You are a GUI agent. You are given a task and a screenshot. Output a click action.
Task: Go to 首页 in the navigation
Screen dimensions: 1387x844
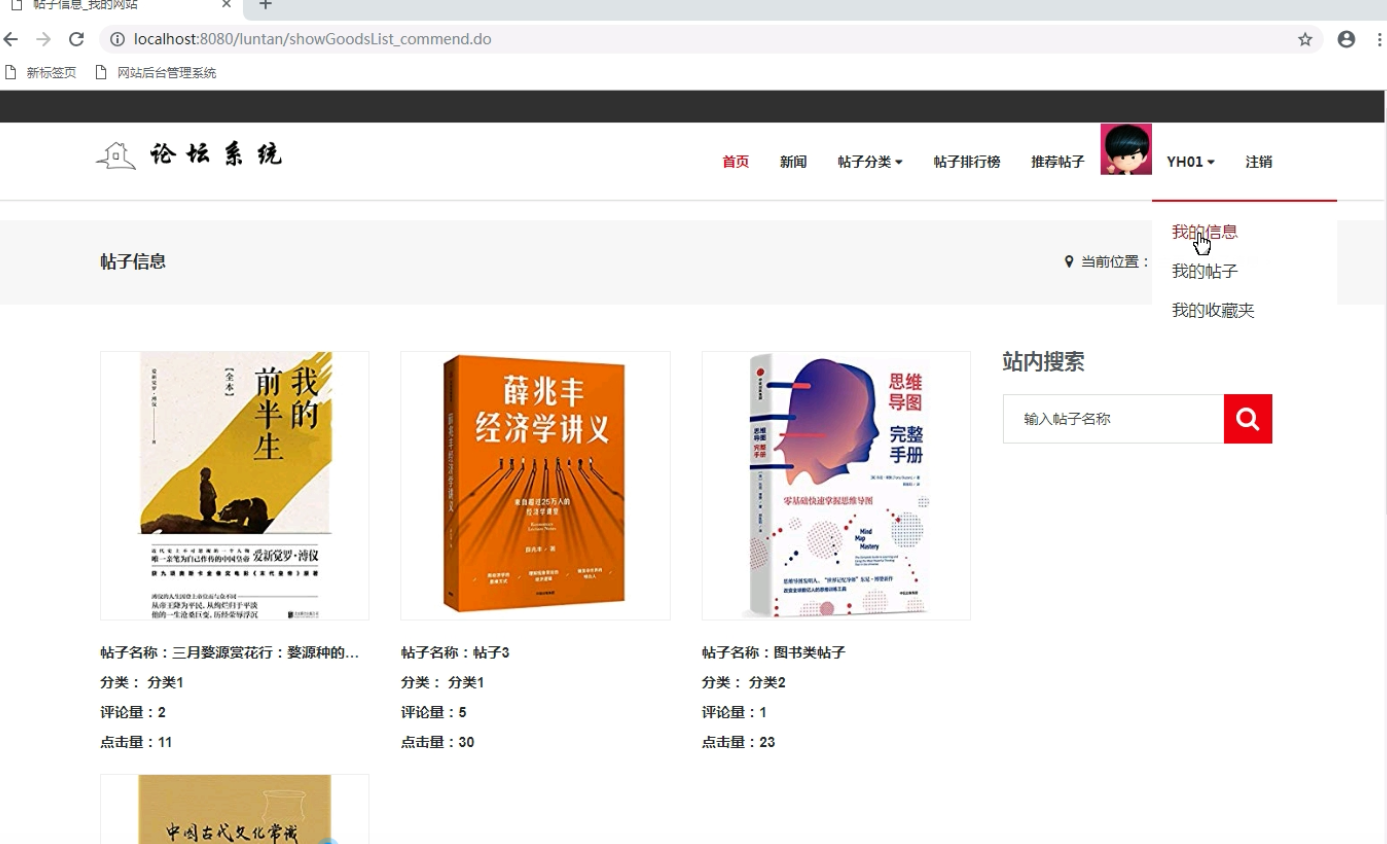pyautogui.click(x=736, y=161)
